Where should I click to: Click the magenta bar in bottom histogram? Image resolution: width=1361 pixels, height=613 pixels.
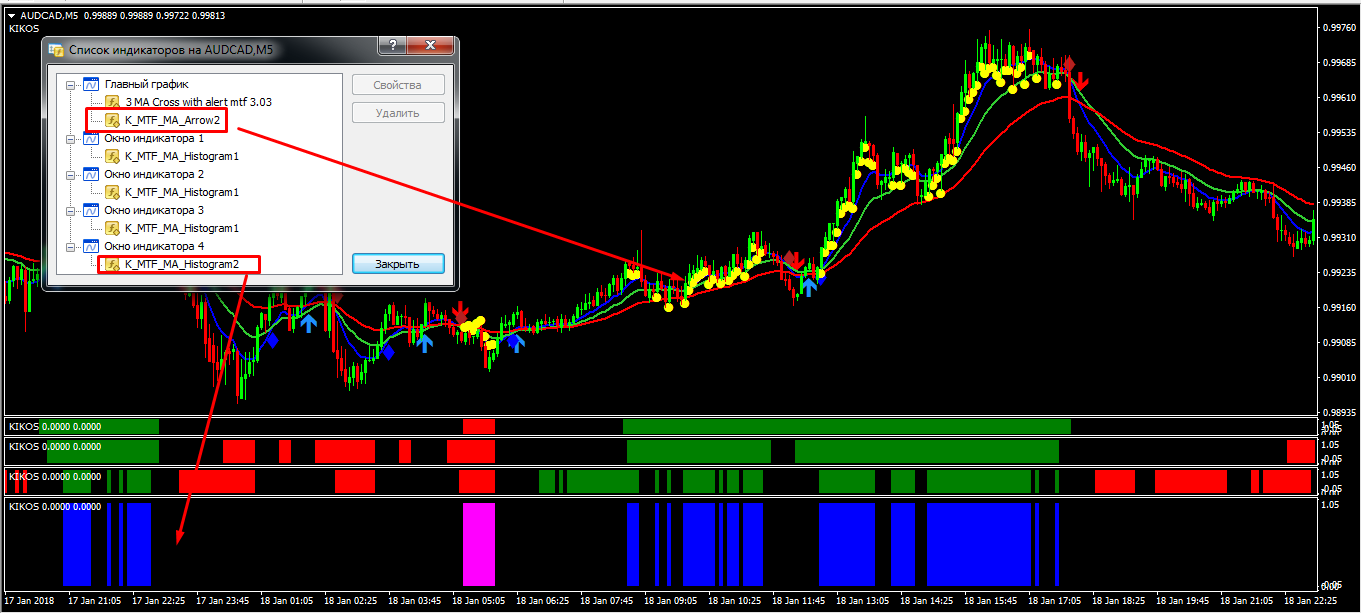coord(479,544)
